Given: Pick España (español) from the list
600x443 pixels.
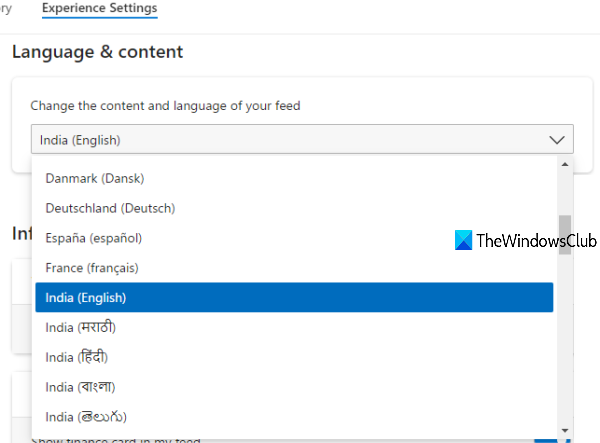Looking at the screenshot, I should [94, 238].
